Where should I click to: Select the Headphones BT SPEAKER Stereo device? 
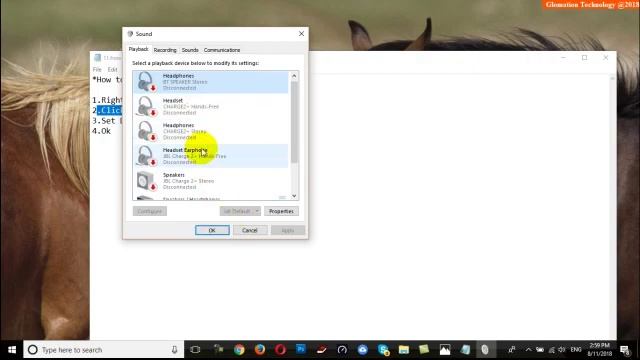coord(211,82)
